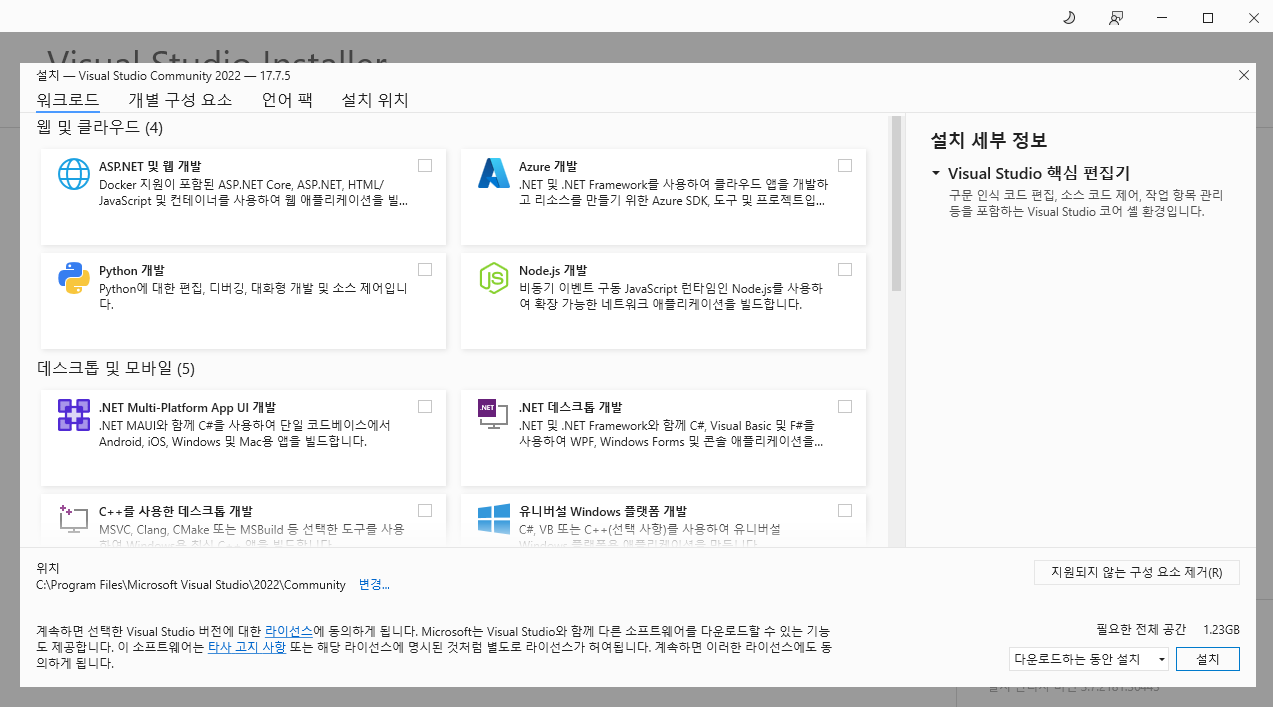Switch to the 개별 구성 요소 tab

[180, 100]
